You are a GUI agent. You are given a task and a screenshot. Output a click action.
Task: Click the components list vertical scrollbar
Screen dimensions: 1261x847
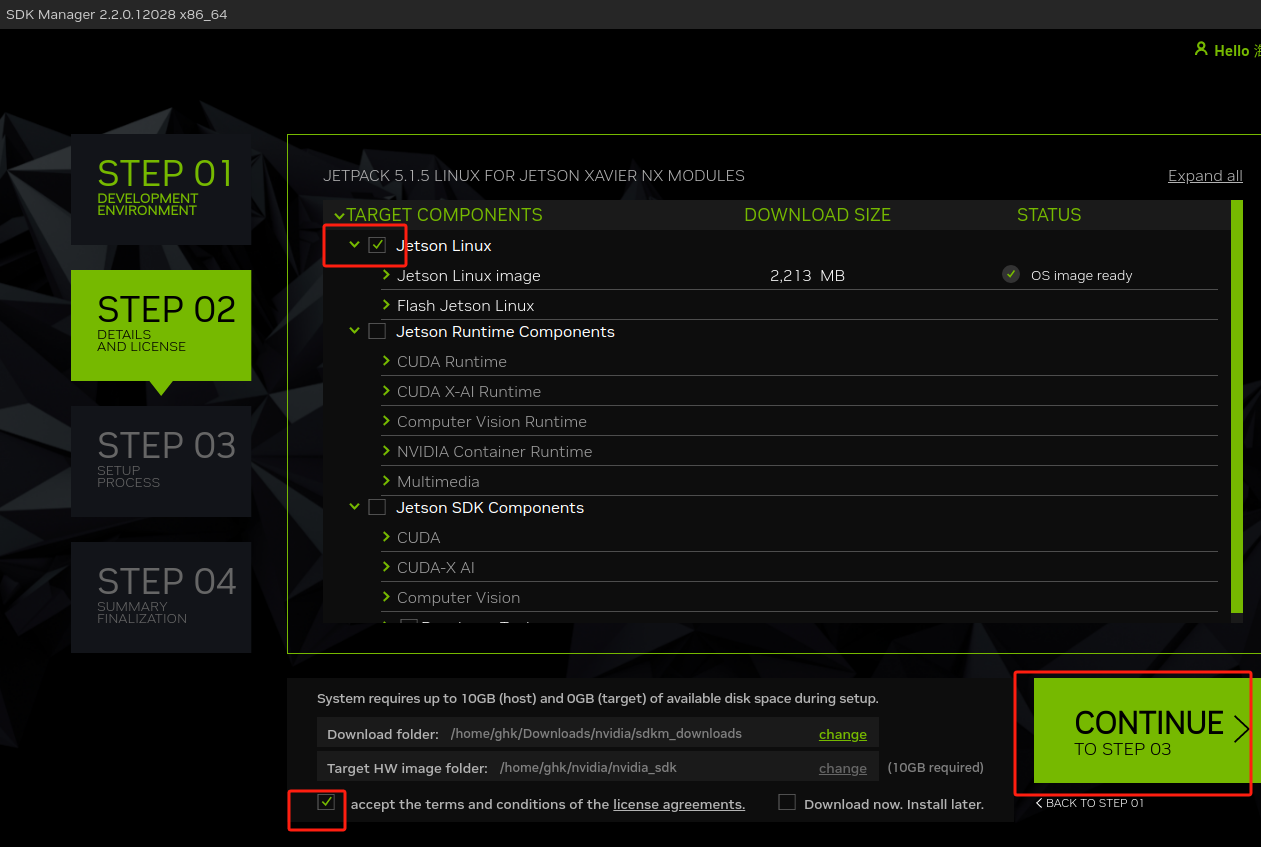pos(1237,406)
